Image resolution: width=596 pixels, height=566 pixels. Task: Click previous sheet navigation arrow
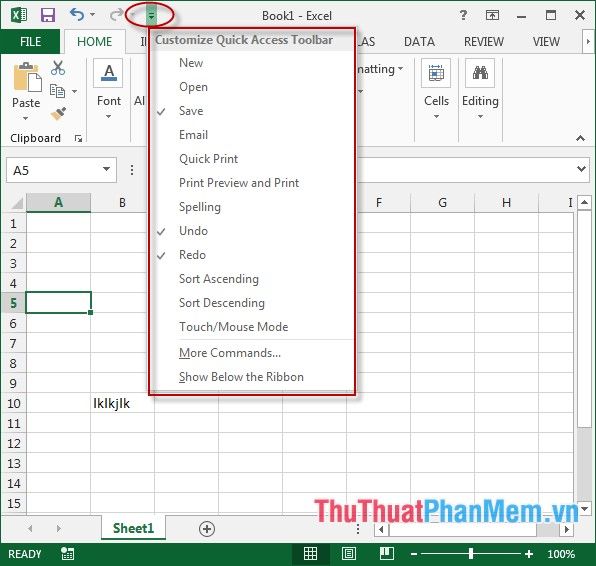[30, 528]
